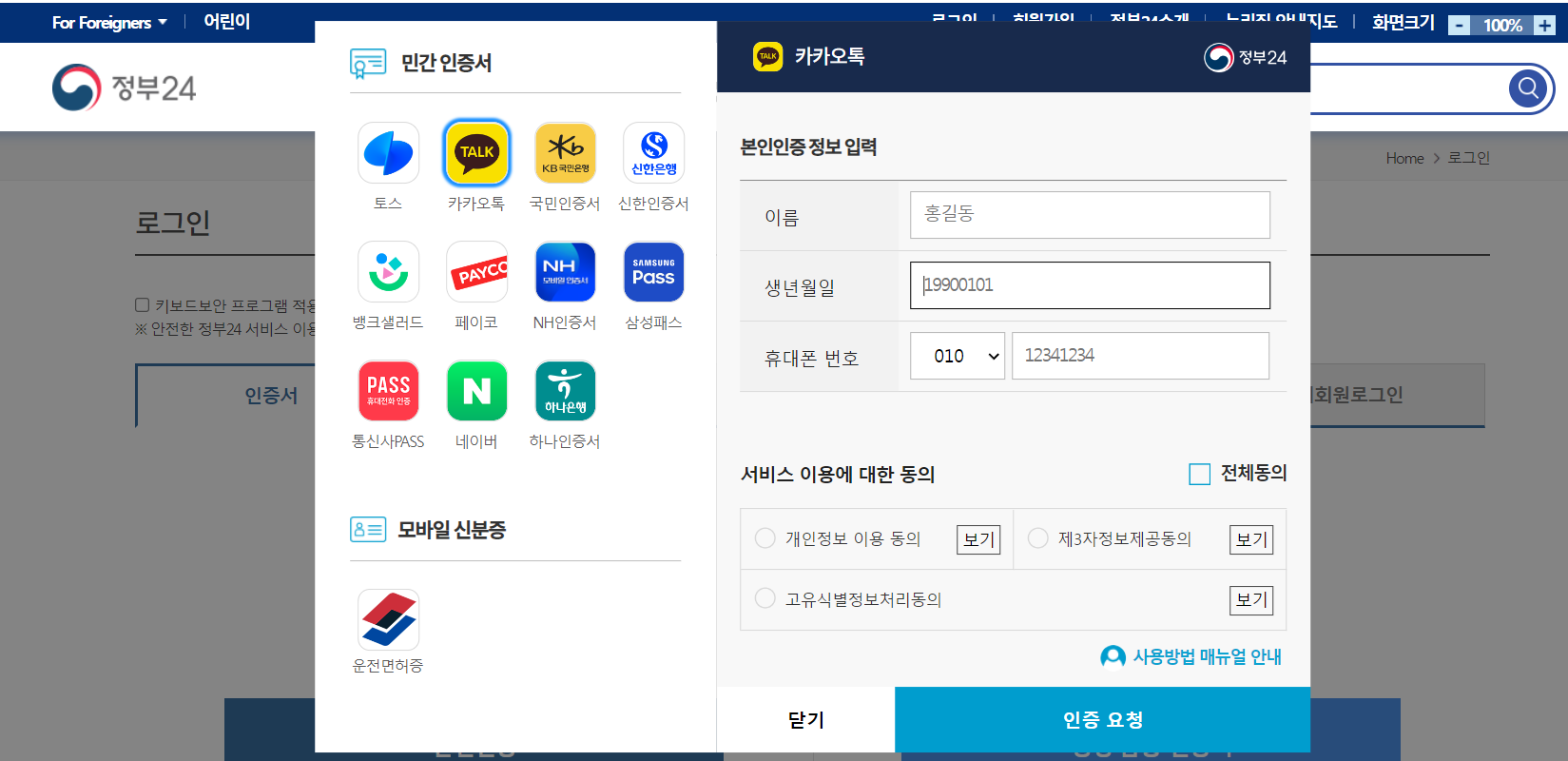Click the 로그인 breadcrumb link
Image resolution: width=1568 pixels, height=761 pixels.
pos(1468,158)
